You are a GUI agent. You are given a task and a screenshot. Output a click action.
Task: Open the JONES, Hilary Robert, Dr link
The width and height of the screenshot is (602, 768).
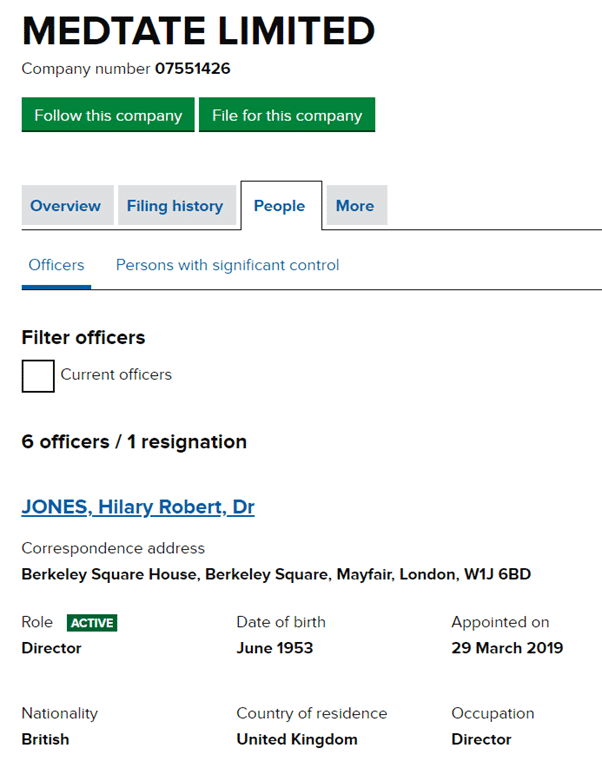tap(138, 507)
